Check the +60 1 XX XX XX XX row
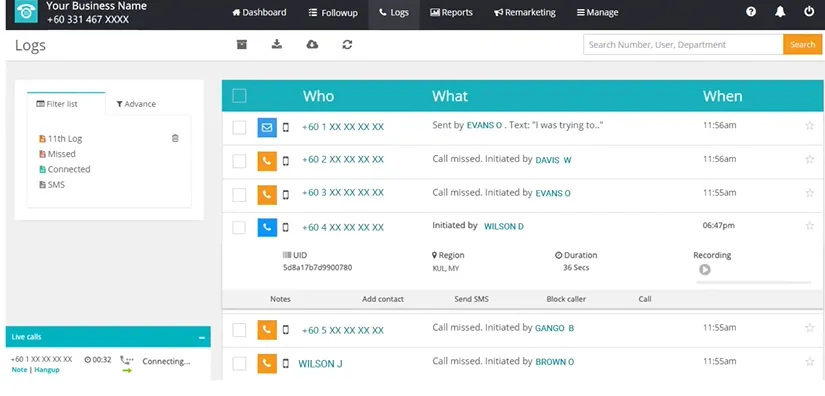The image size is (825, 396). click(x=239, y=127)
